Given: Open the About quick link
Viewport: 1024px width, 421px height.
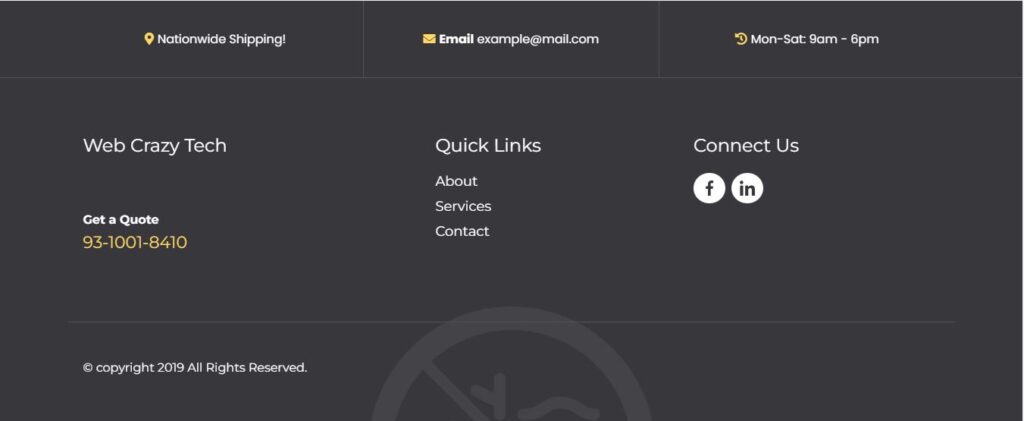Looking at the screenshot, I should pos(456,181).
